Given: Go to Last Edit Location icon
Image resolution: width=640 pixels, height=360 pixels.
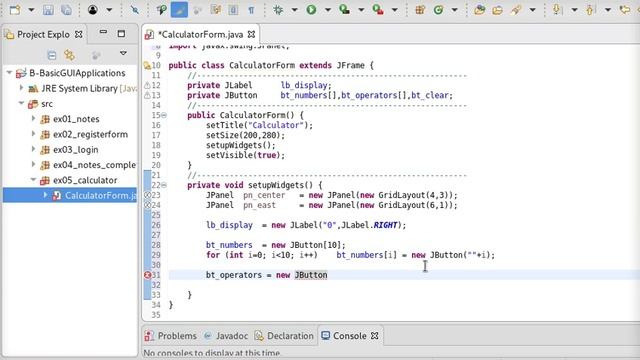Looking at the screenshot, I should pos(624,10).
